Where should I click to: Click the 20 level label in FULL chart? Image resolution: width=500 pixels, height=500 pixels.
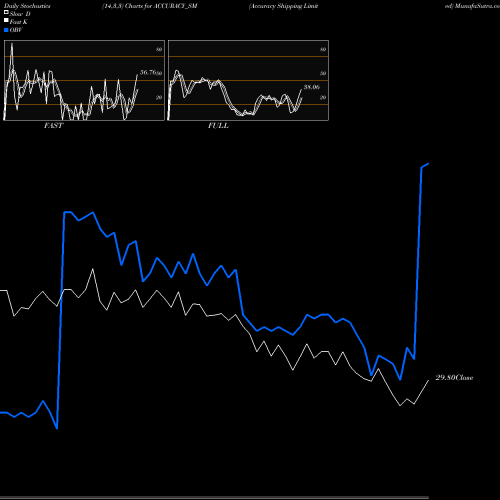coord(323,97)
